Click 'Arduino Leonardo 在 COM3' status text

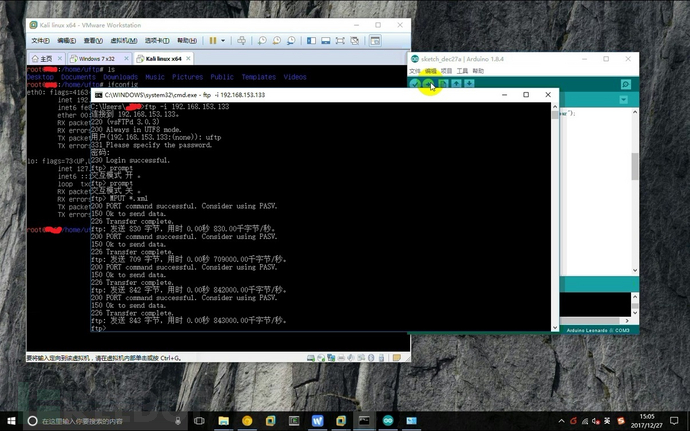click(598, 330)
